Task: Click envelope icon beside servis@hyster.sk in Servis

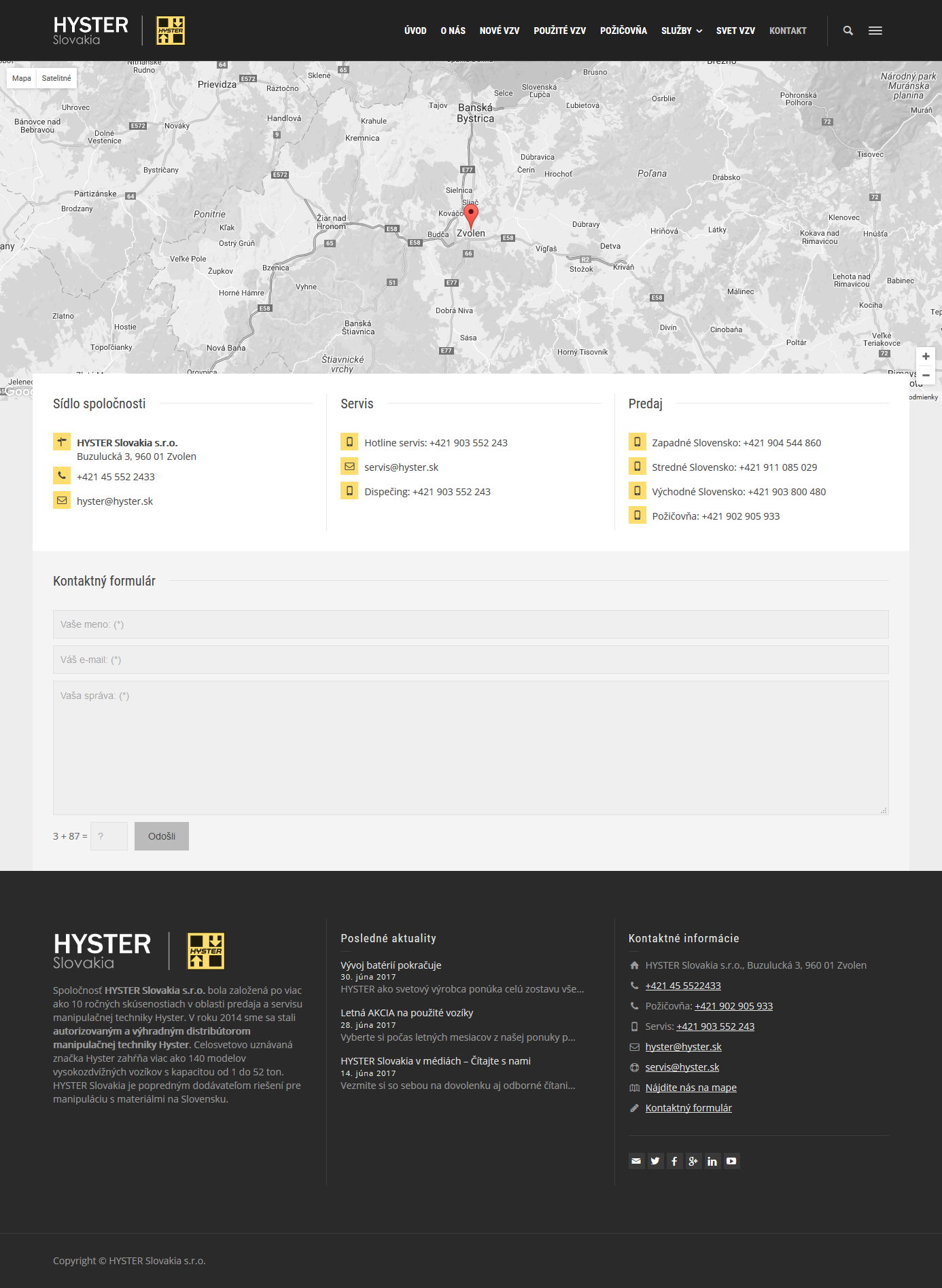Action: (x=349, y=466)
